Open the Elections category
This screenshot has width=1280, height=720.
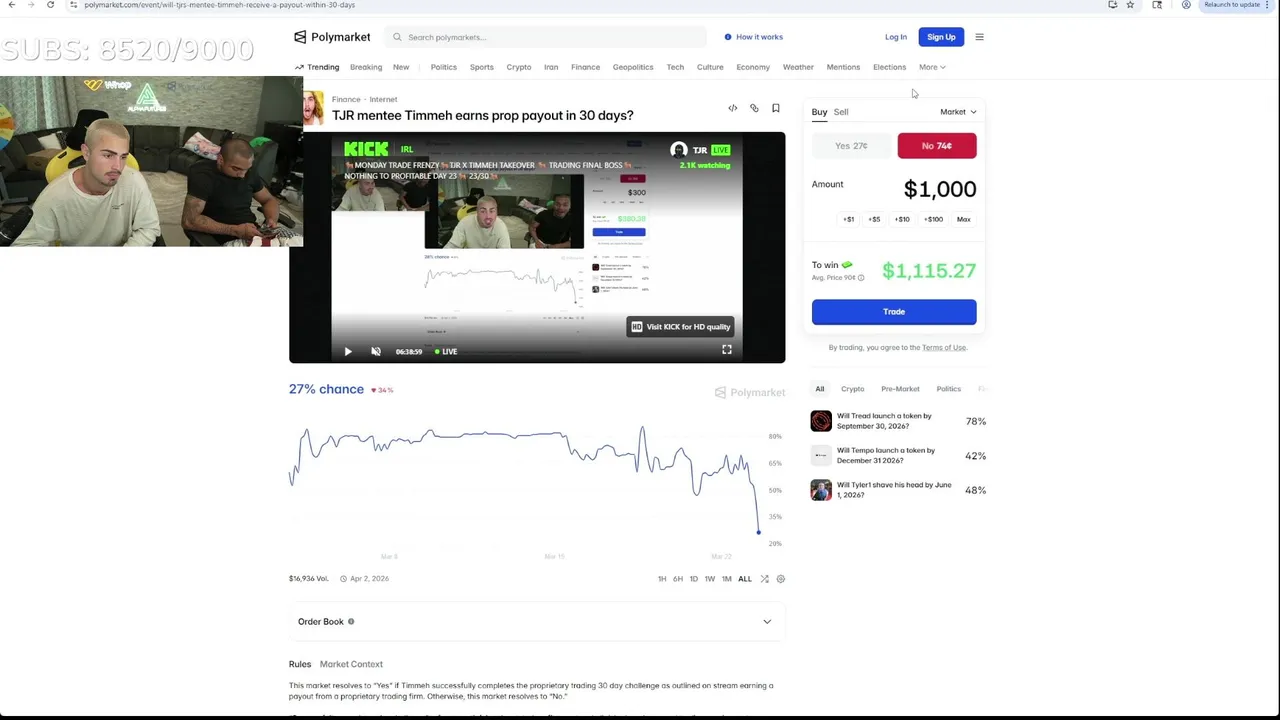tap(889, 67)
